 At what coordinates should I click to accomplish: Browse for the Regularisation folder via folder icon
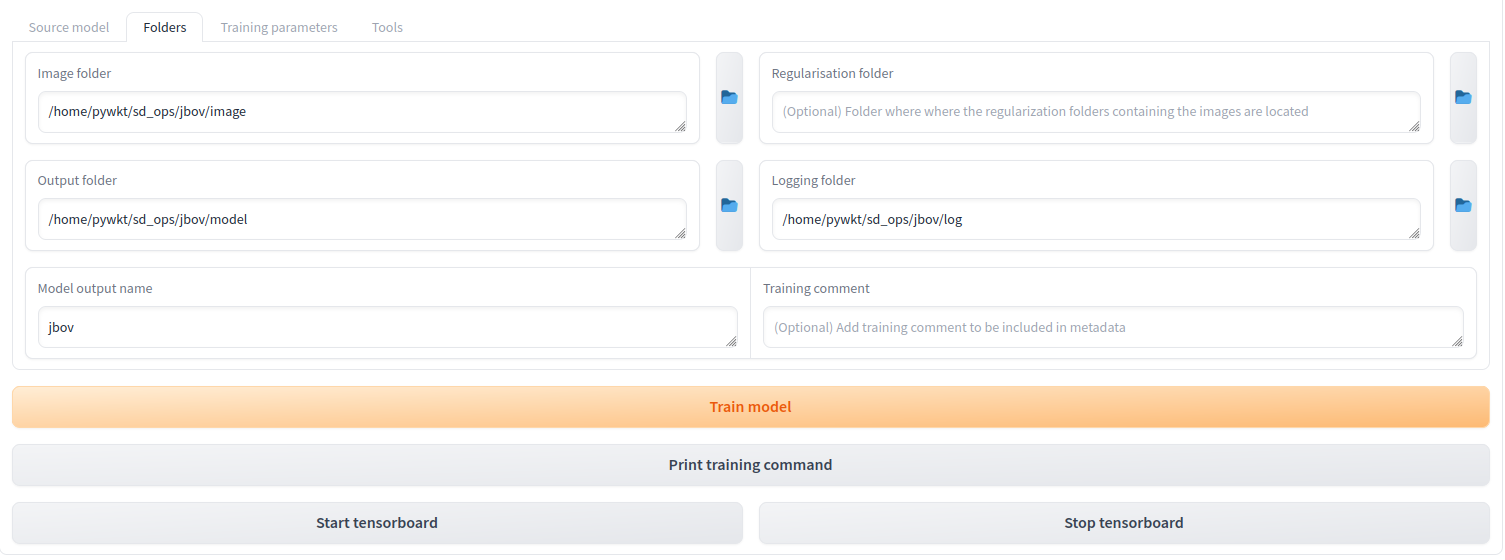click(x=1463, y=98)
